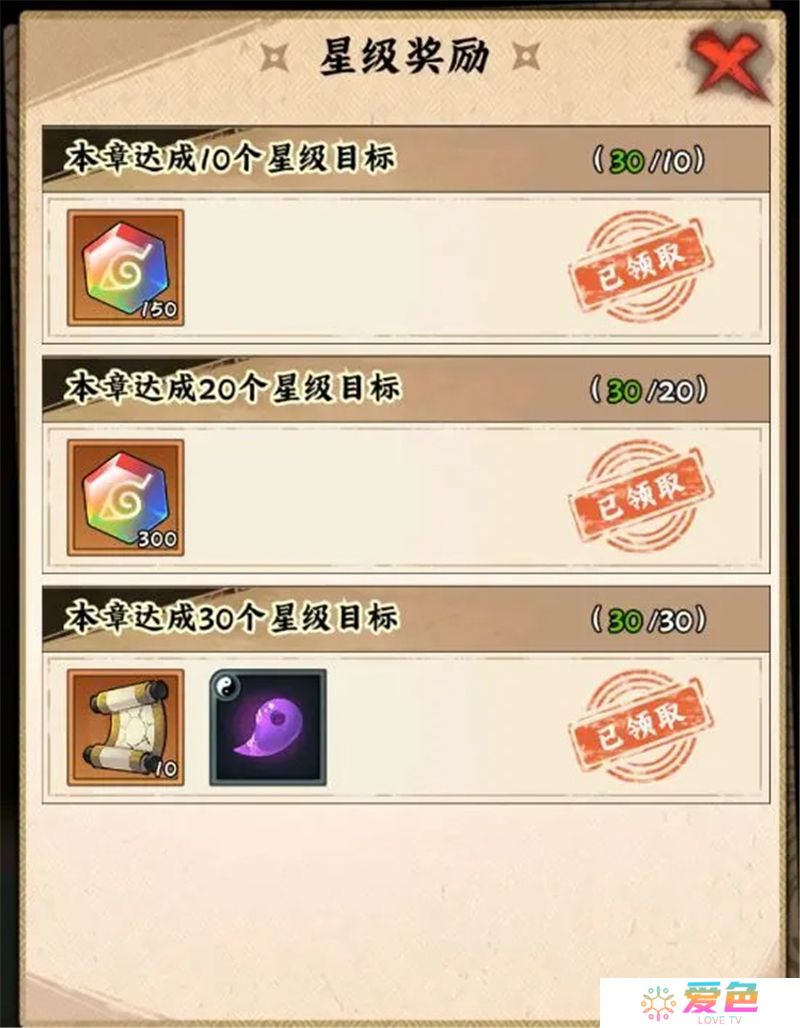Viewport: 800px width, 1028px height.
Task: Click the (30/20) progress counter
Action: [648, 390]
